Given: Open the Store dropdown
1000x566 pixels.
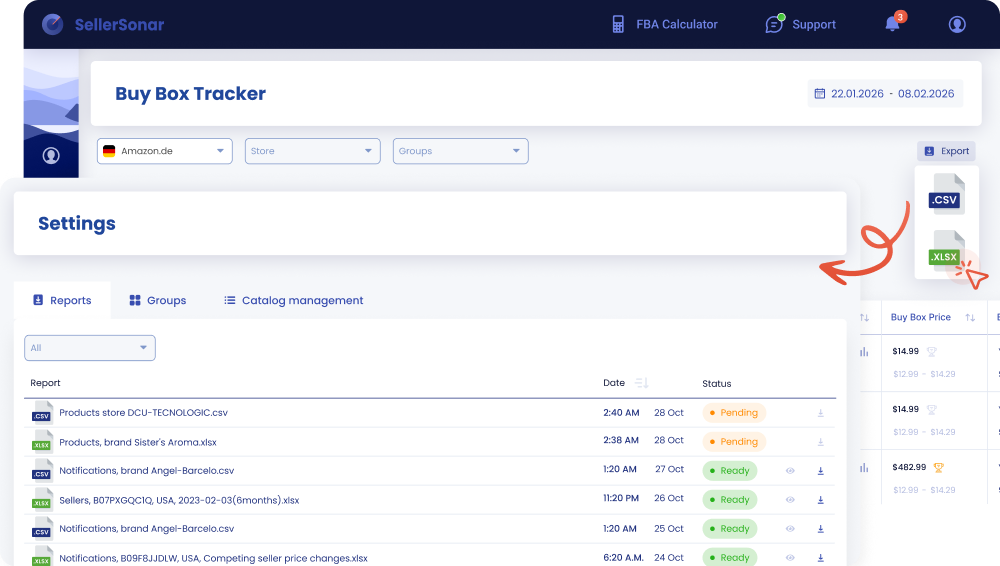Looking at the screenshot, I should click(312, 151).
